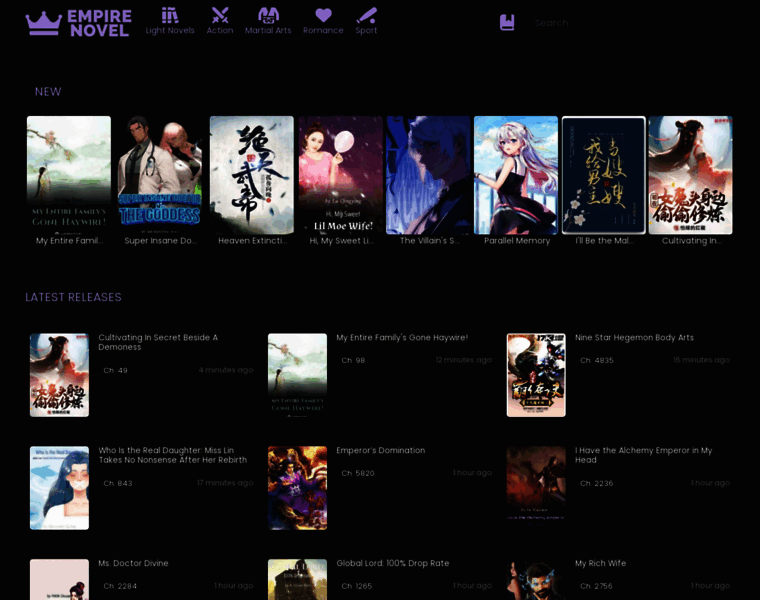Open the Sport bat icon

[x=366, y=15]
